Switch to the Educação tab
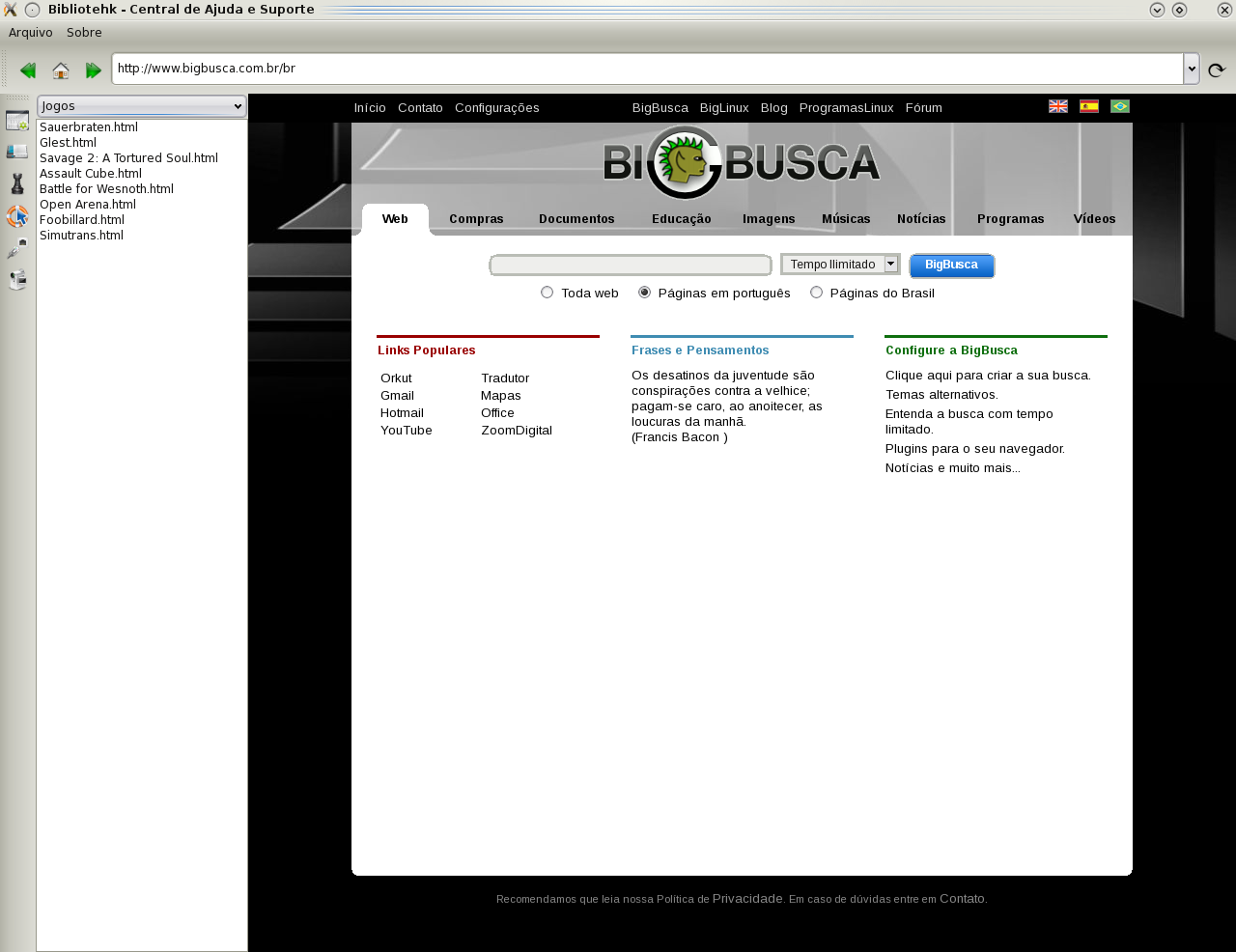This screenshot has height=952, width=1236. tap(682, 219)
